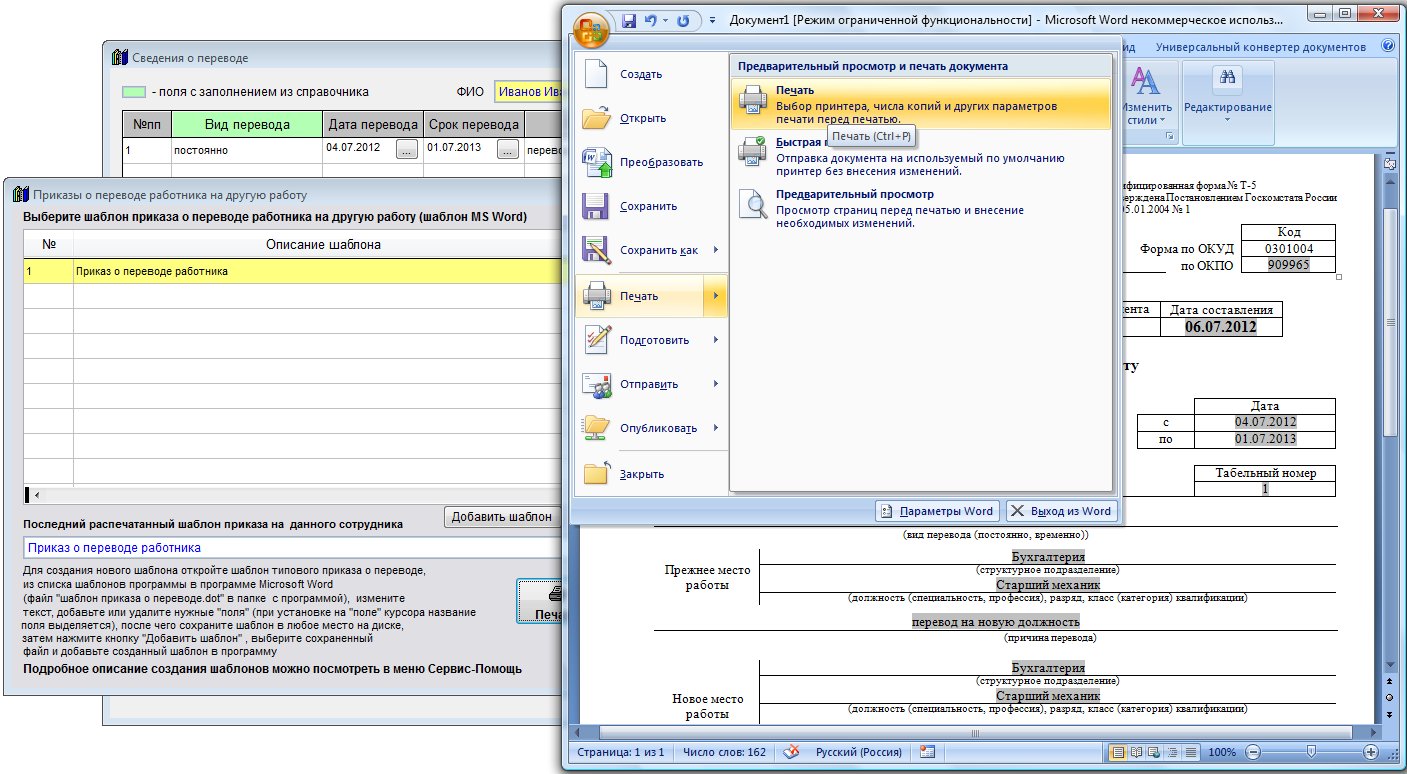This screenshot has height=774, width=1407.
Task: Expand the Сохранить как submenu arrow
Action: coord(716,250)
